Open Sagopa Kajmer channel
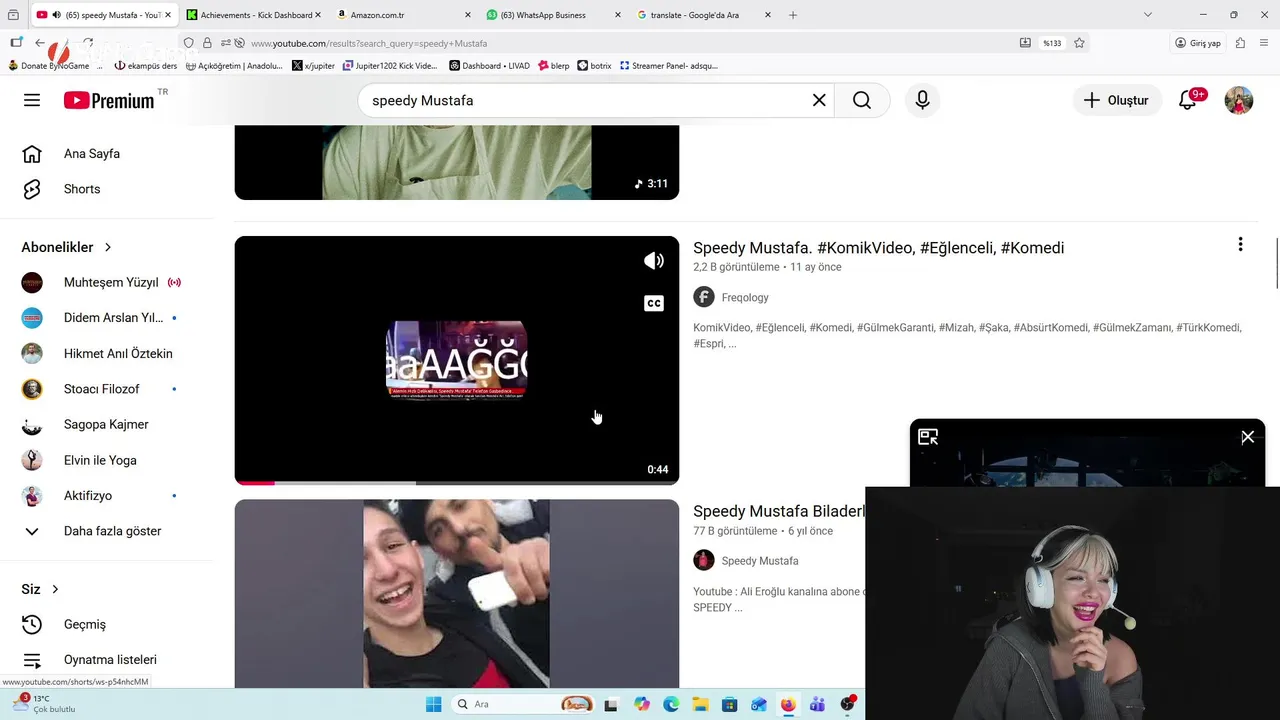 [x=107, y=425]
